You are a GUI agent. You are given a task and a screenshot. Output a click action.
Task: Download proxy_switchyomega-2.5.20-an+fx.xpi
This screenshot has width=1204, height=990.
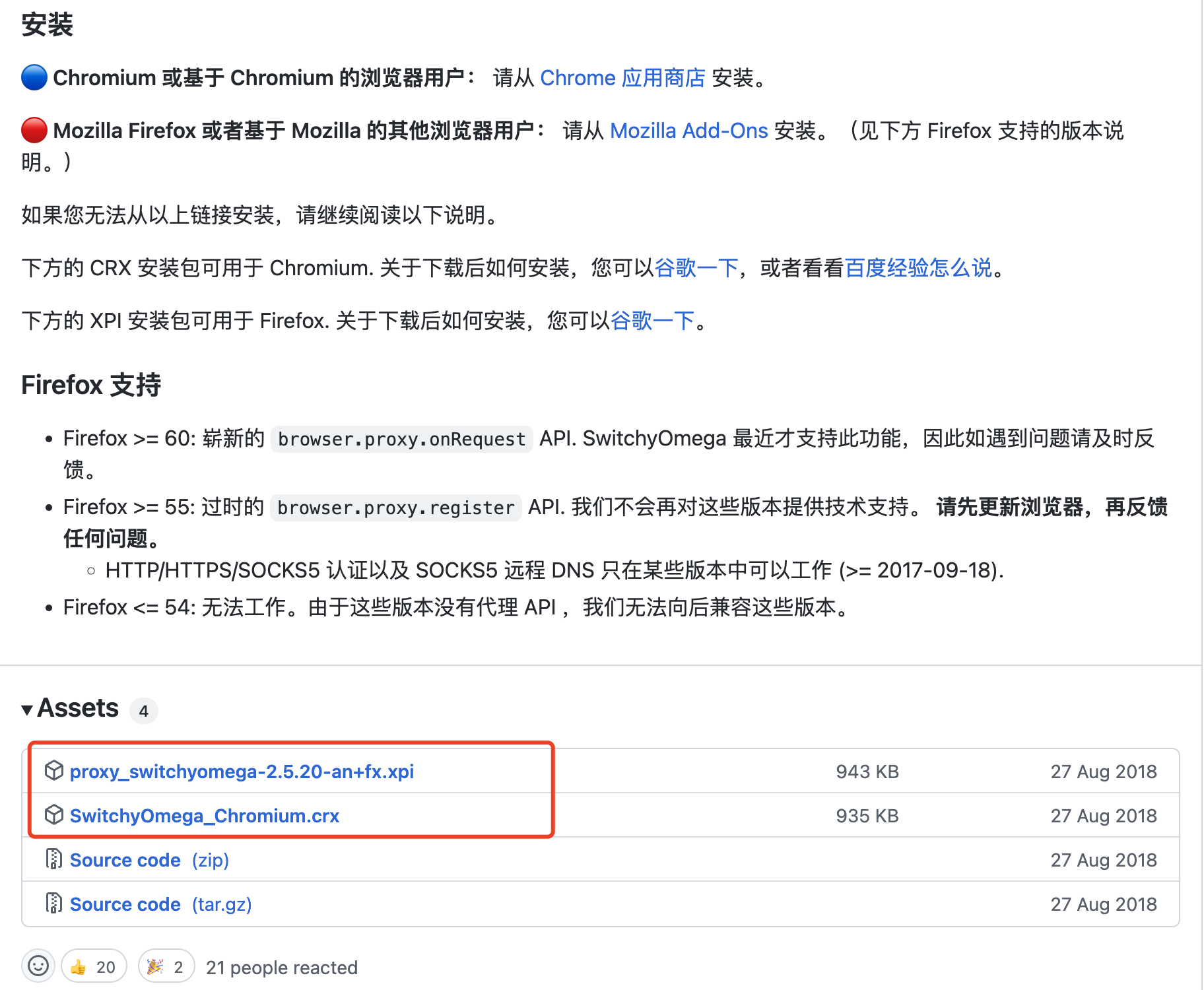click(242, 772)
